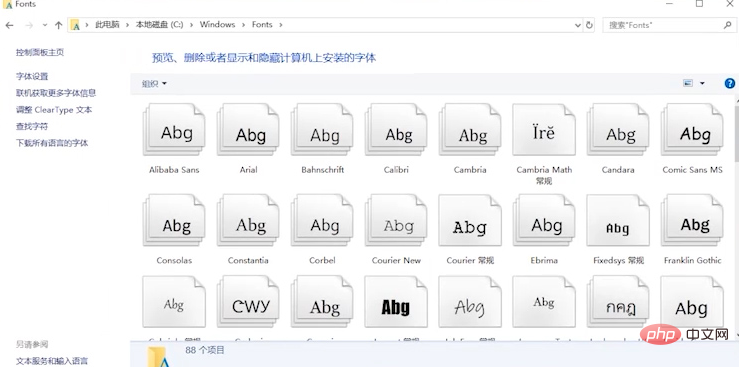Open recent locations dropdown arrow

click(x=45, y=25)
